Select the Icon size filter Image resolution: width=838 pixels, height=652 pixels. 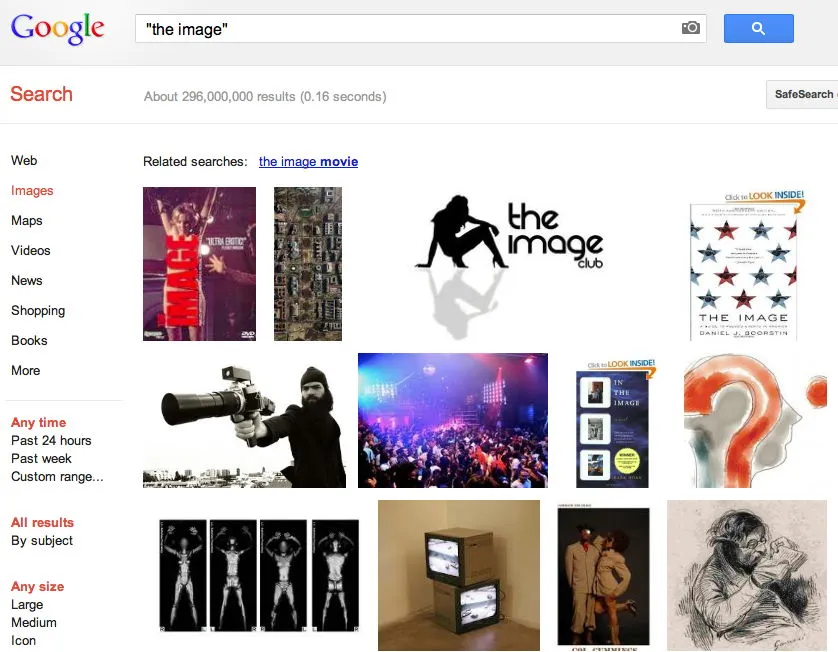pos(24,640)
